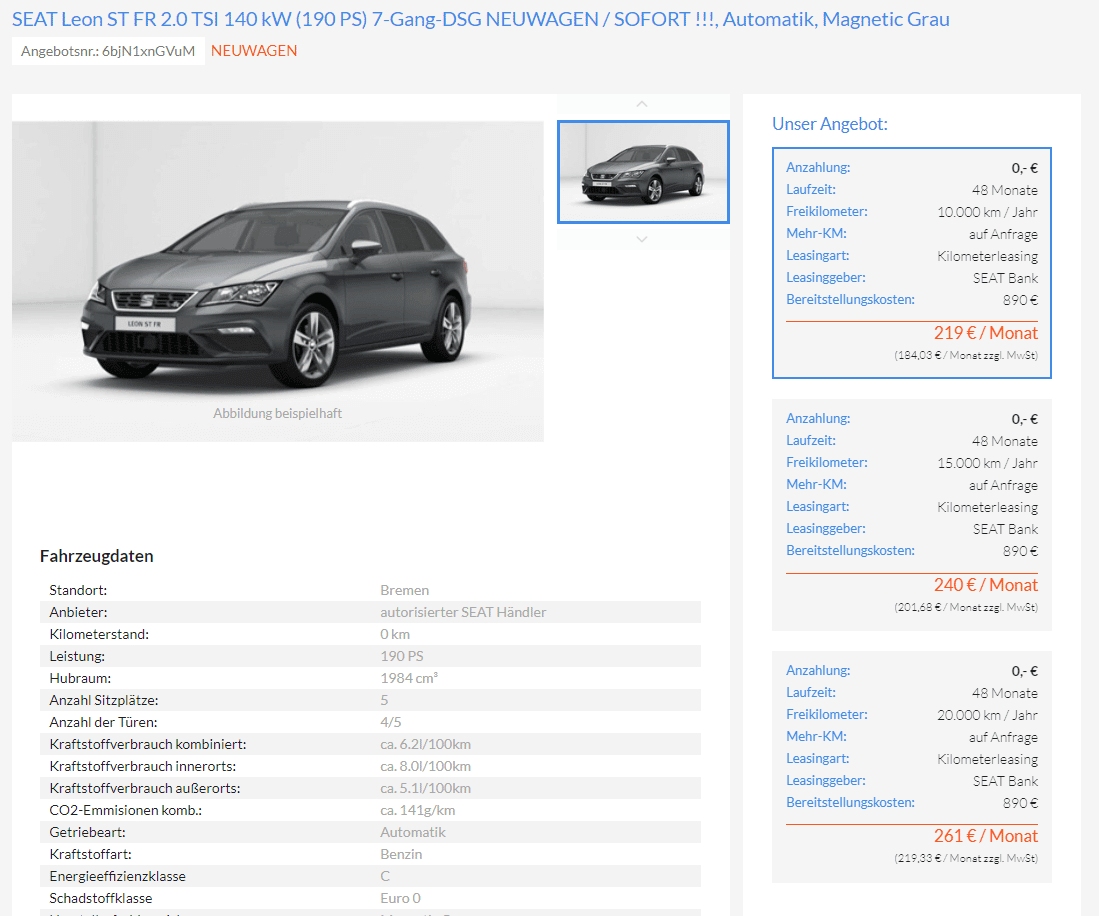Image resolution: width=1099 pixels, height=916 pixels.
Task: Click the 20.000 km / Jahr value
Action: tap(988, 715)
